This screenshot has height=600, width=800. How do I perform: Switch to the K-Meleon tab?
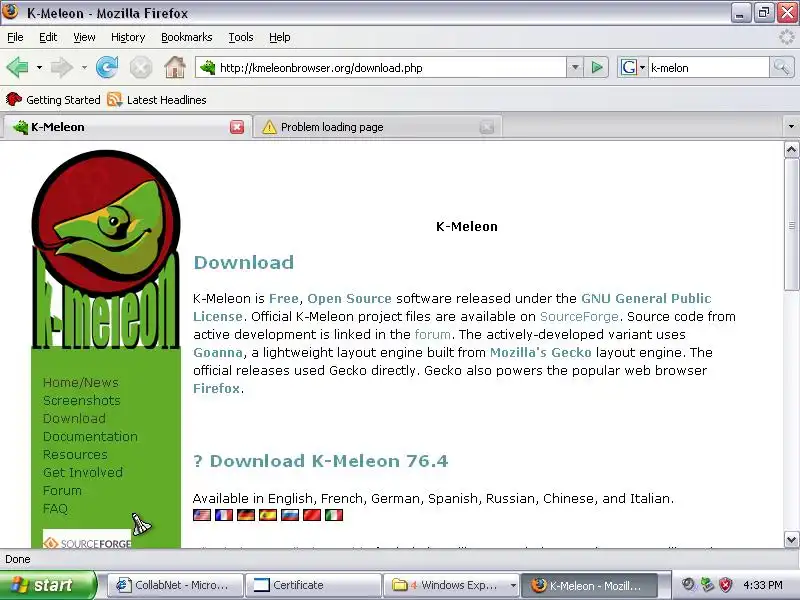coord(126,127)
